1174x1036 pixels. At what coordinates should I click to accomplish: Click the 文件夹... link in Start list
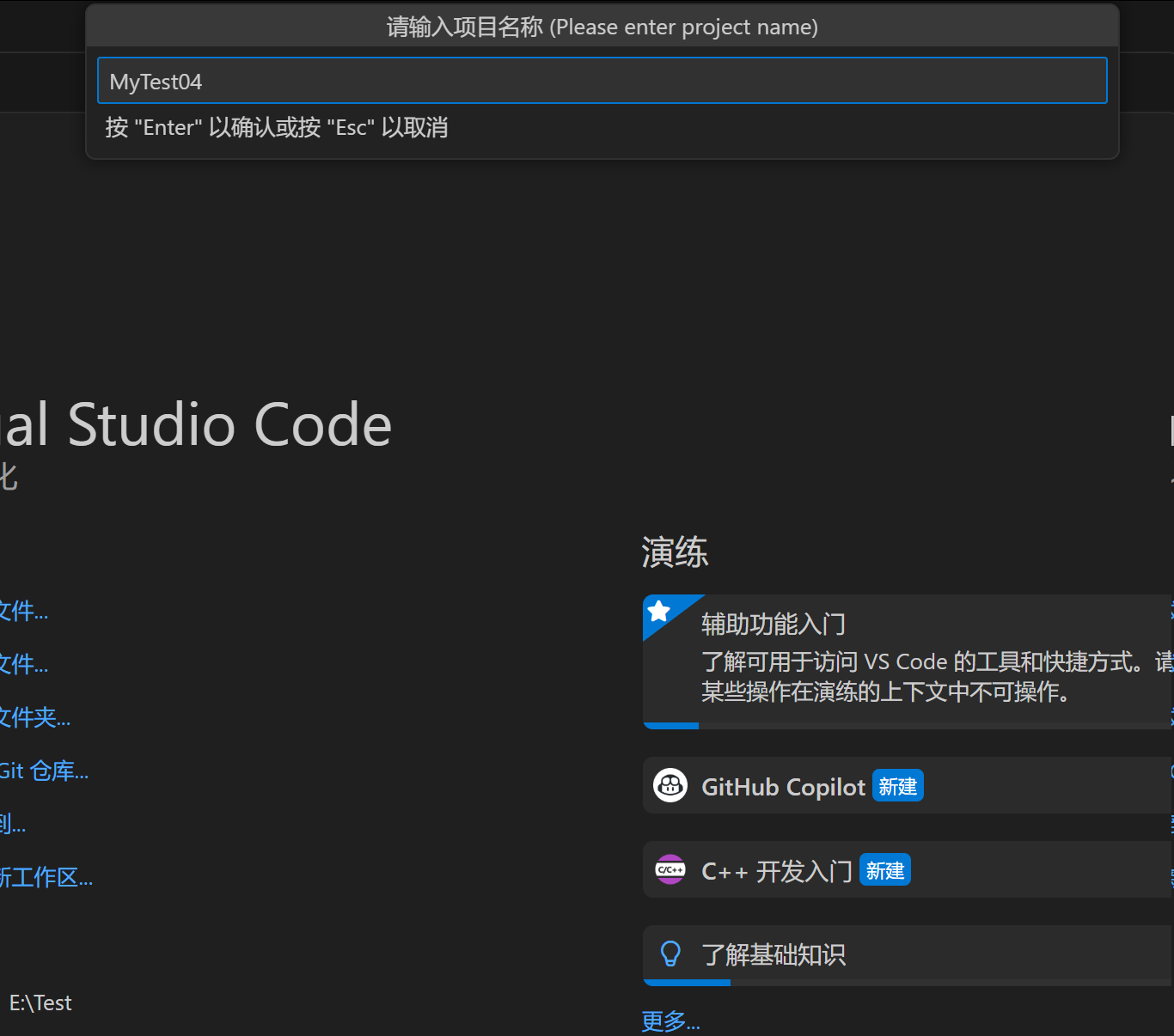tap(35, 717)
